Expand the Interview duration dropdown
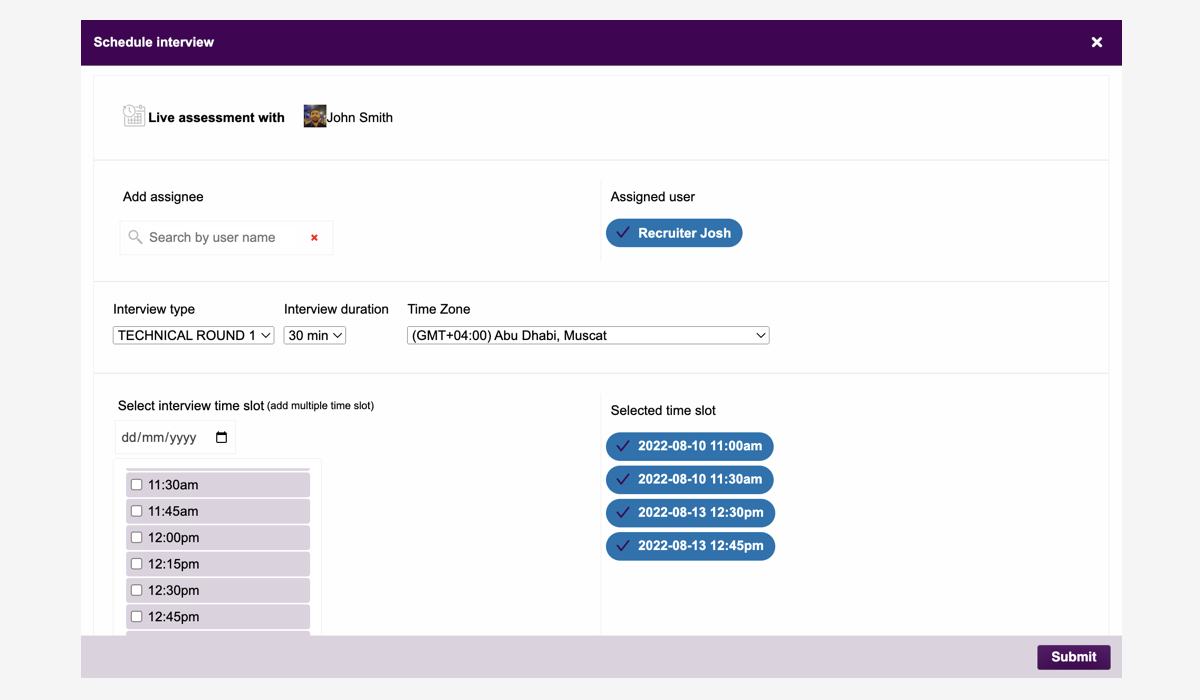 [315, 336]
